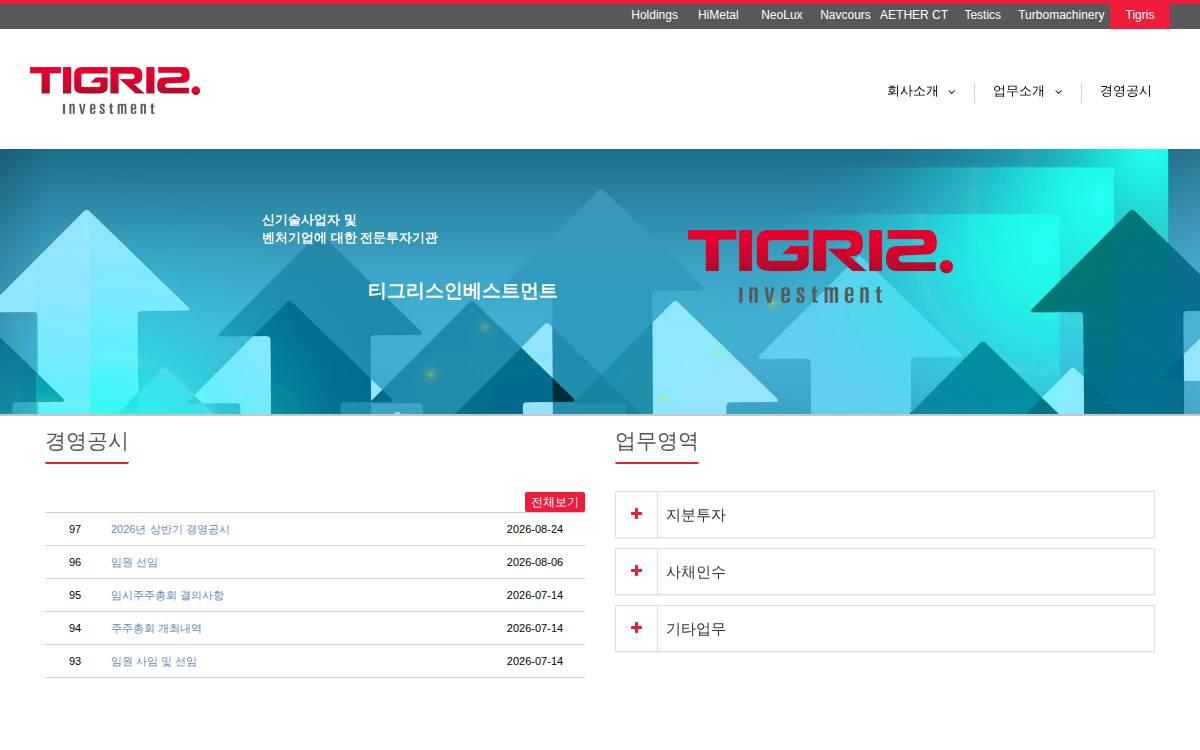Viewport: 1200px width, 750px height.
Task: Open the Navcours link
Action: tap(845, 15)
